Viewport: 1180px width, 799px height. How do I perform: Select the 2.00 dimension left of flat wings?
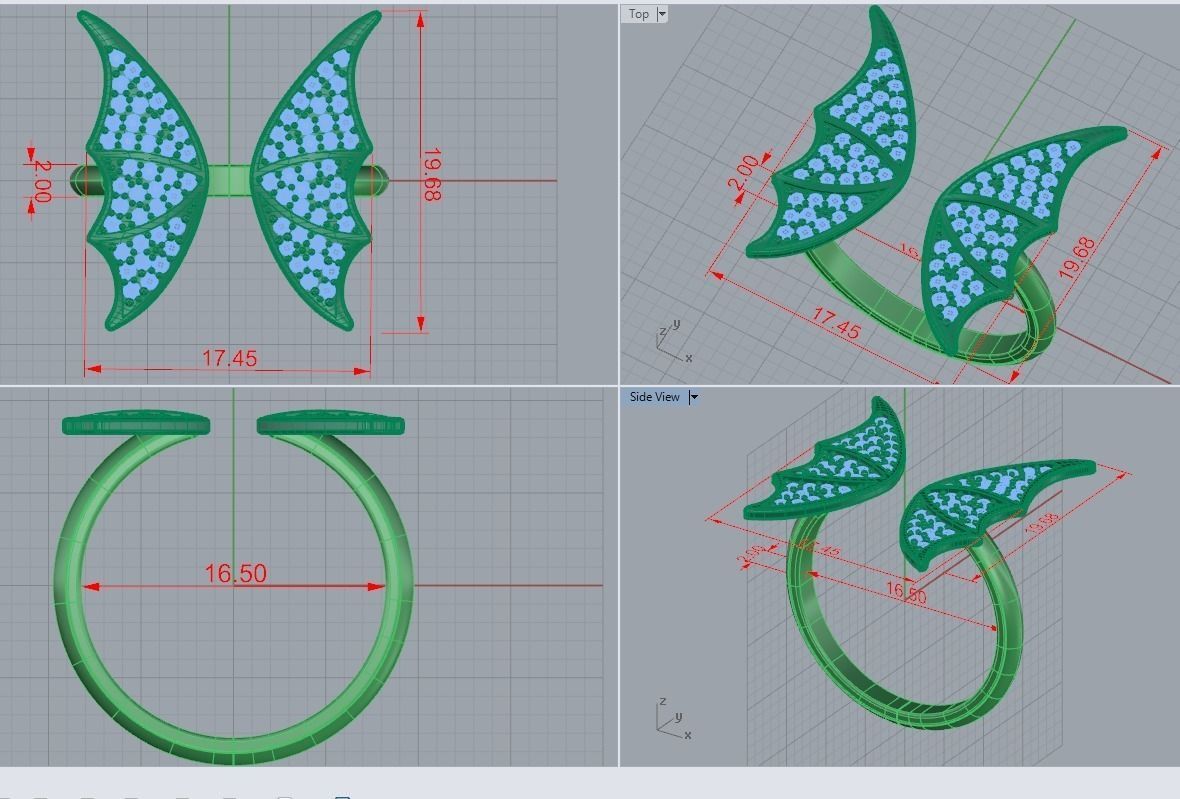42,181
